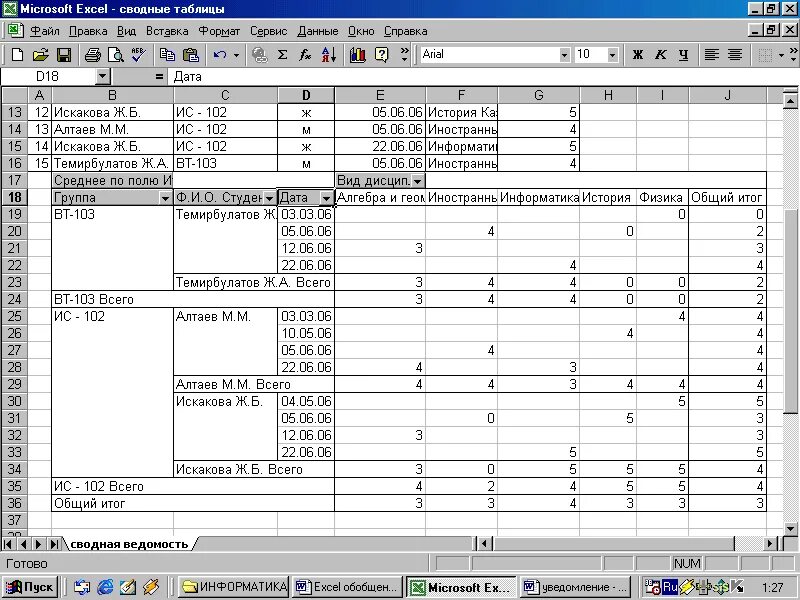800x600 pixels.
Task: Open the undo history dropdown arrow
Action: tap(236, 55)
